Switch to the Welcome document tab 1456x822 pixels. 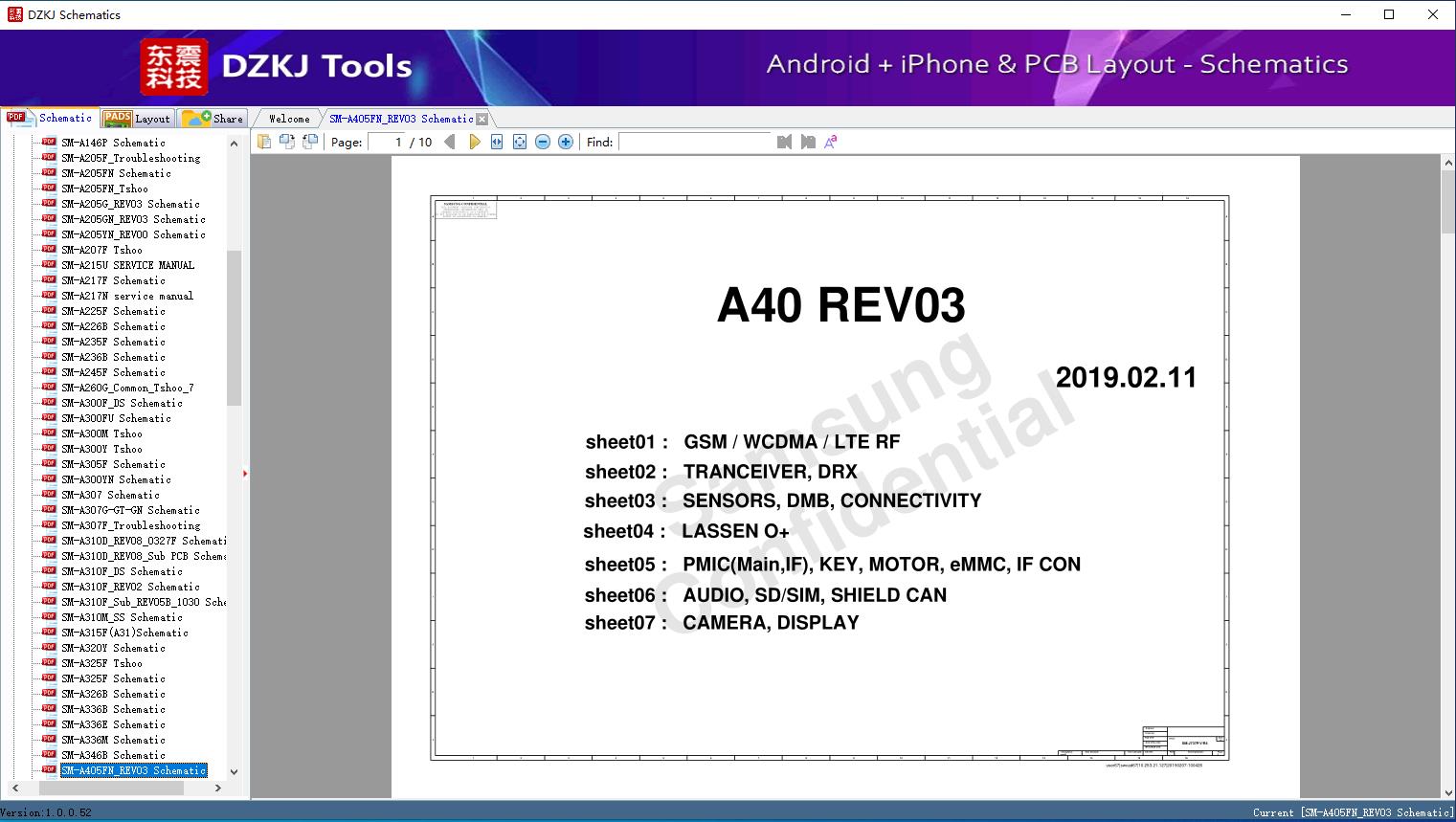(289, 119)
